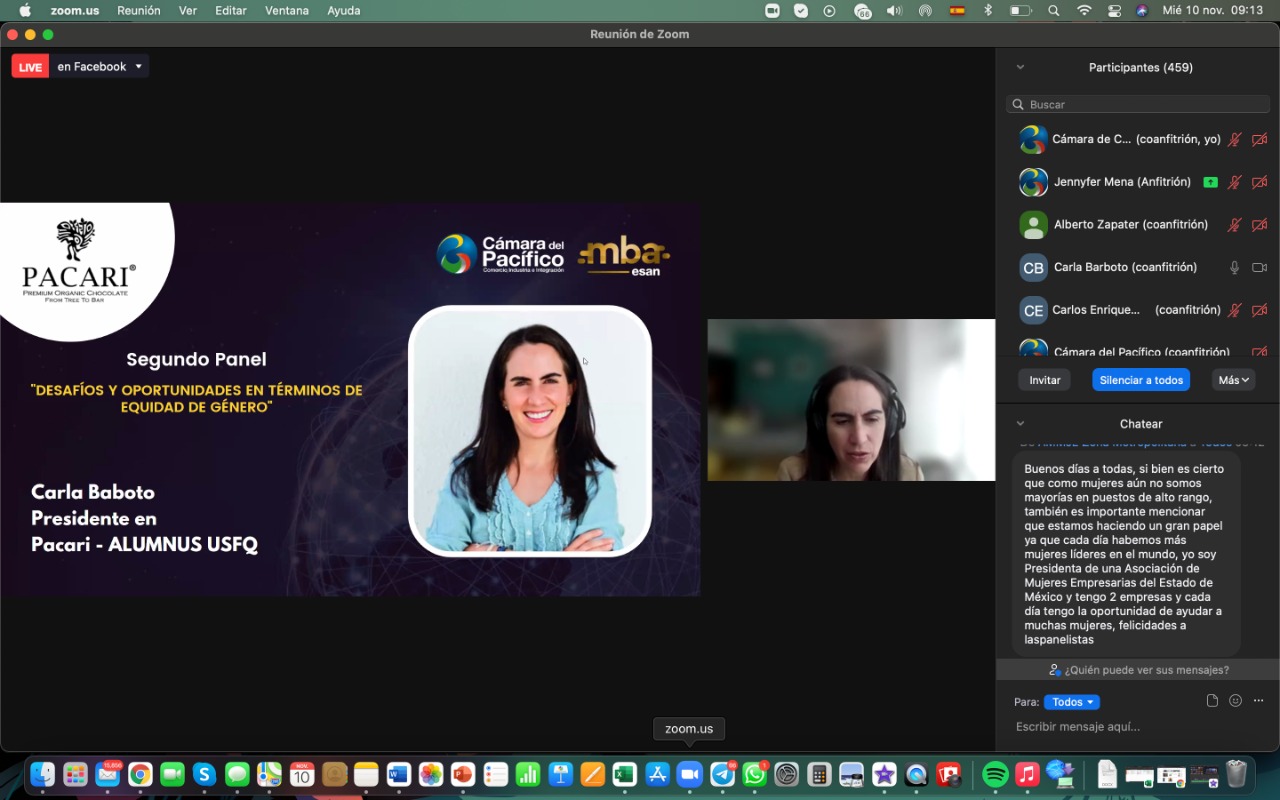
Task: Click ¿Quién puede ver sus mensajes? link
Action: [x=1139, y=670]
